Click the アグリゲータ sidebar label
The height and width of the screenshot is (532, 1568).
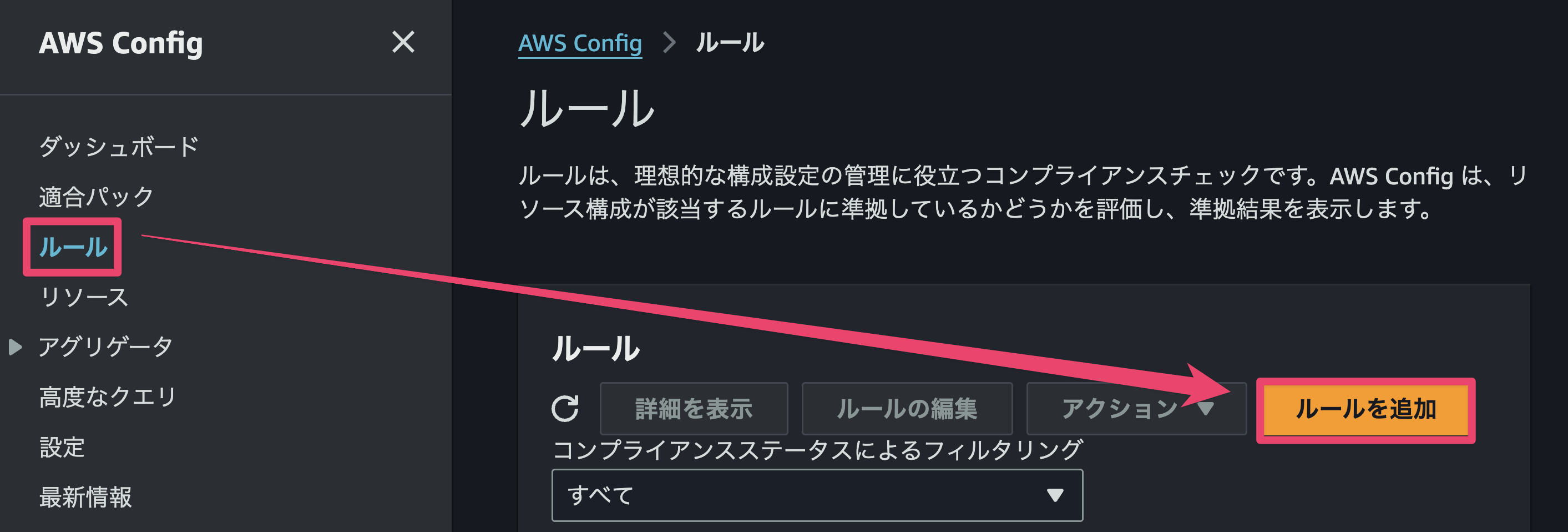[106, 347]
